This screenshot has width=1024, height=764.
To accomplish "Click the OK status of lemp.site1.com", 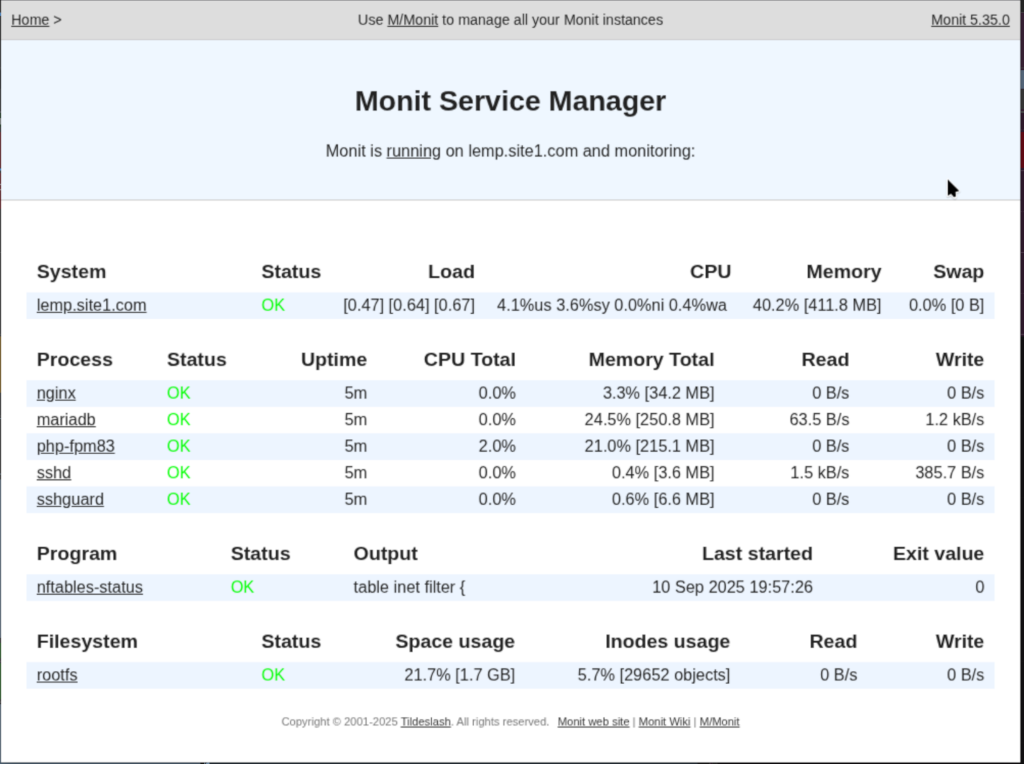I will [x=273, y=306].
